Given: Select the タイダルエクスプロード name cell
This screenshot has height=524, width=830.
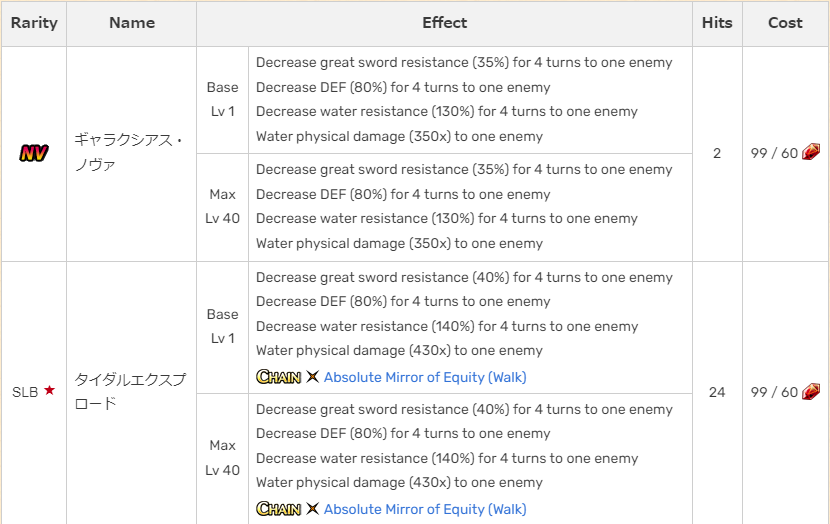Looking at the screenshot, I should (130, 391).
